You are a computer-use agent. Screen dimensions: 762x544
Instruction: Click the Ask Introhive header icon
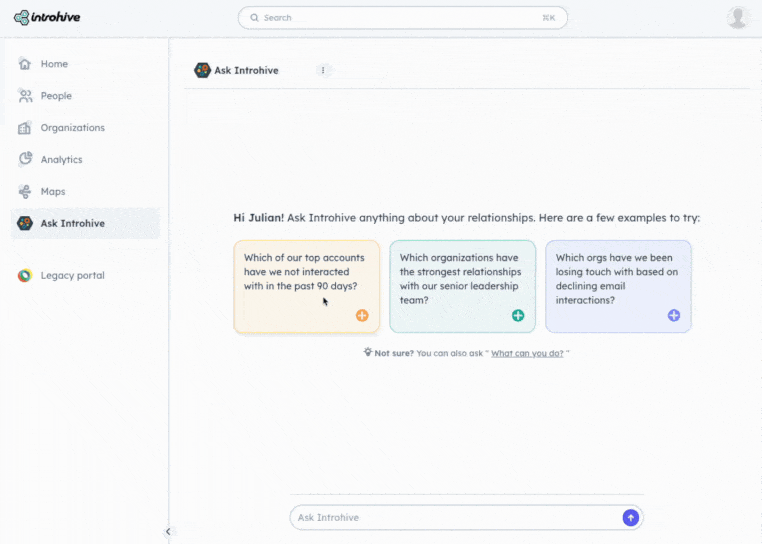[x=202, y=70]
